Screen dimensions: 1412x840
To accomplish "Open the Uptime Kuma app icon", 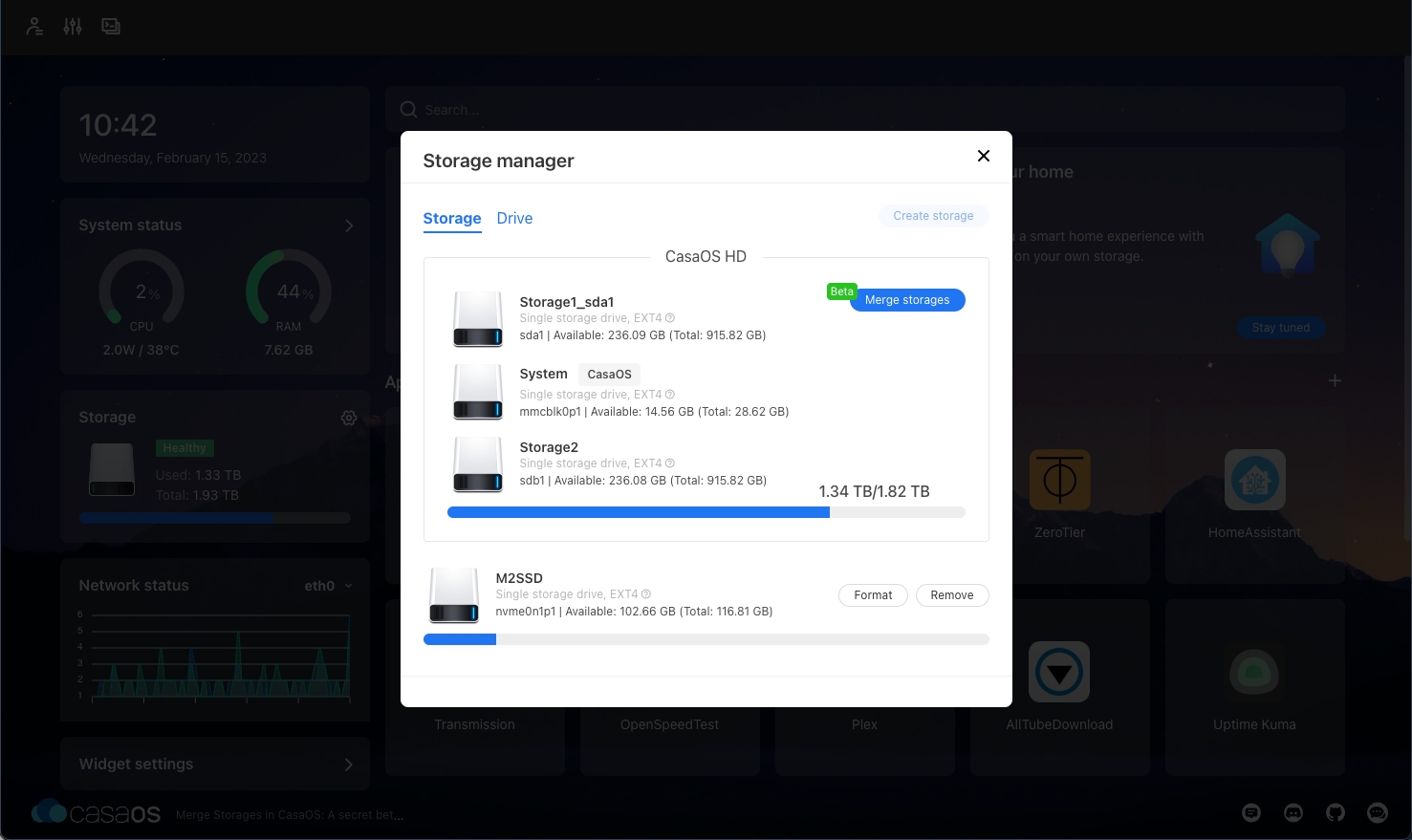I will [x=1254, y=672].
